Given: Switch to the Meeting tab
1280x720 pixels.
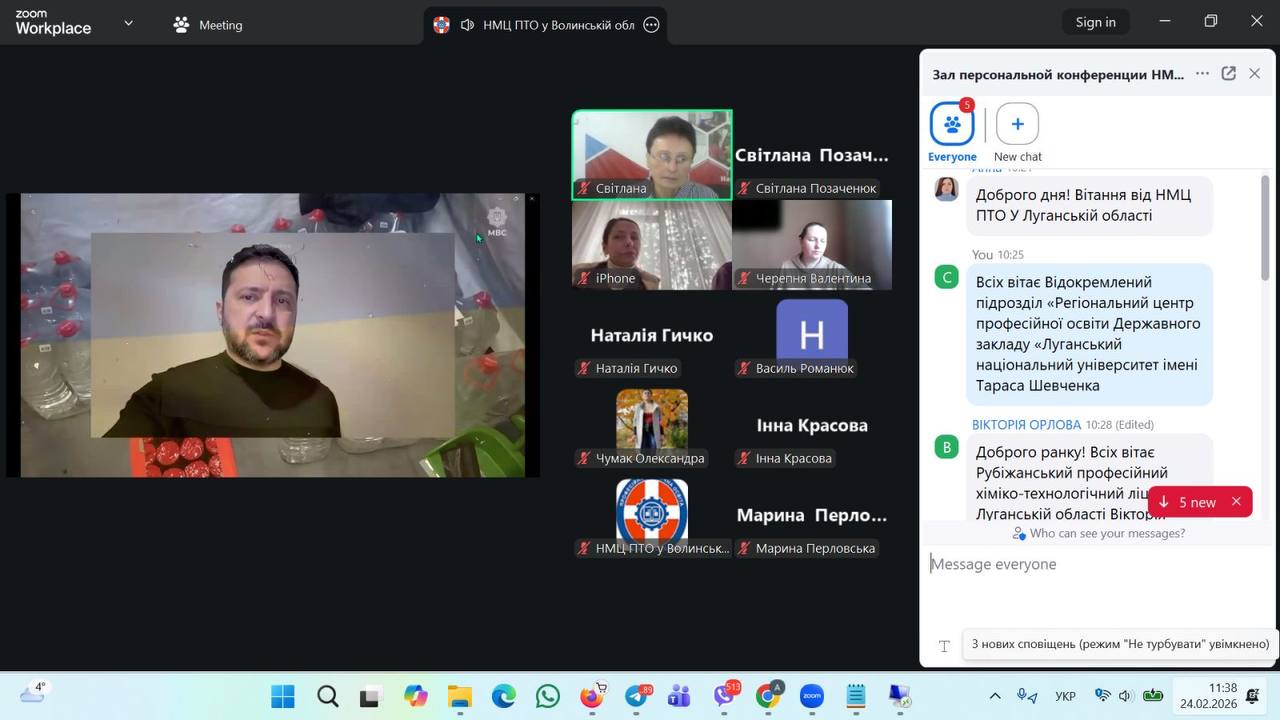Looking at the screenshot, I should pos(208,25).
